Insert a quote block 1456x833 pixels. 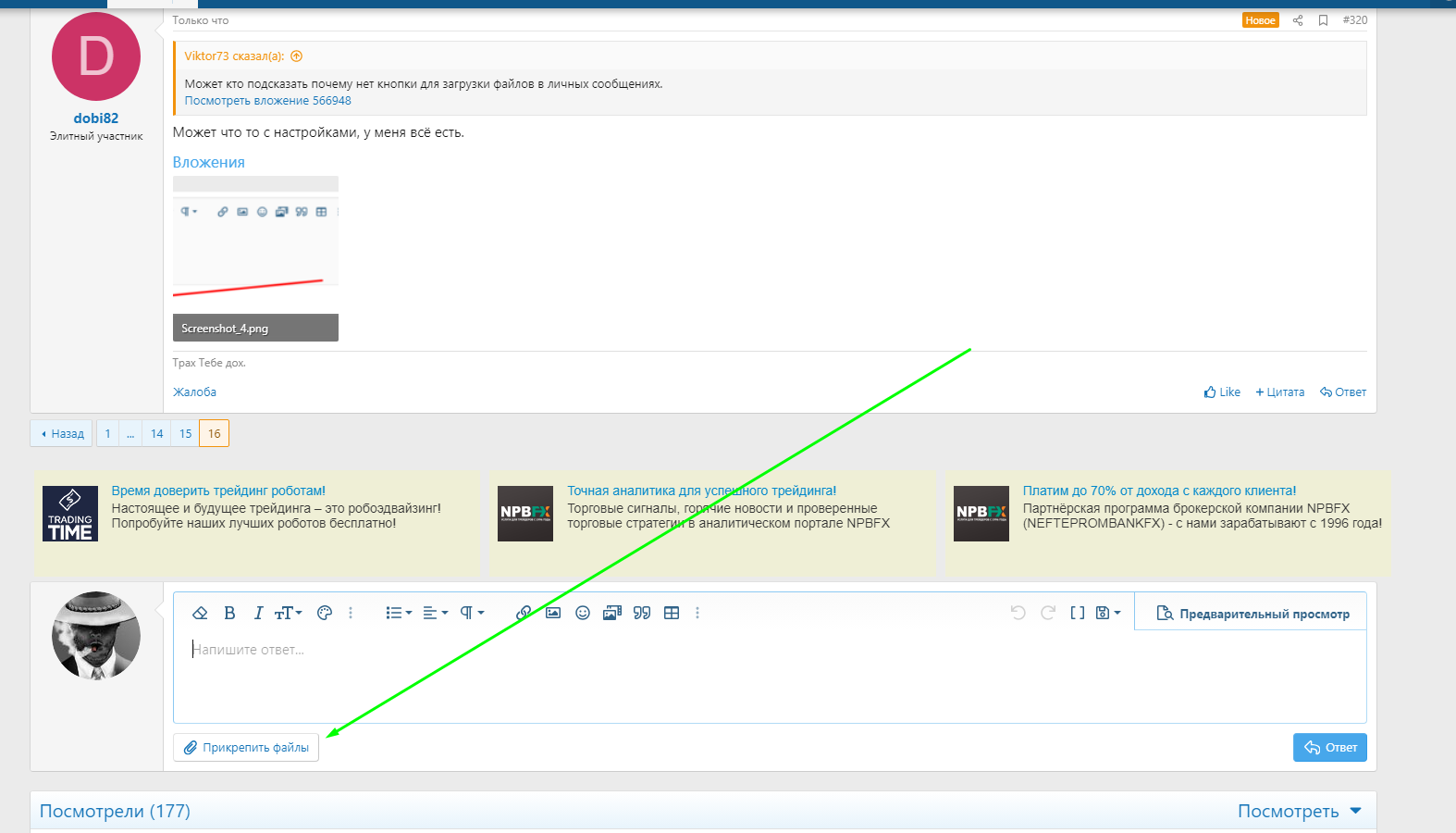pyautogui.click(x=642, y=613)
